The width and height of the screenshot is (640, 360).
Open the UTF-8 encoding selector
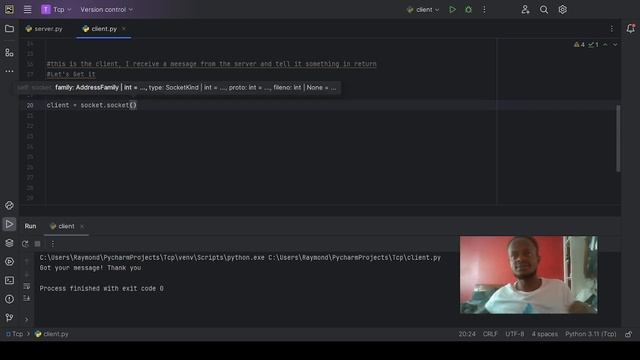[515, 334]
